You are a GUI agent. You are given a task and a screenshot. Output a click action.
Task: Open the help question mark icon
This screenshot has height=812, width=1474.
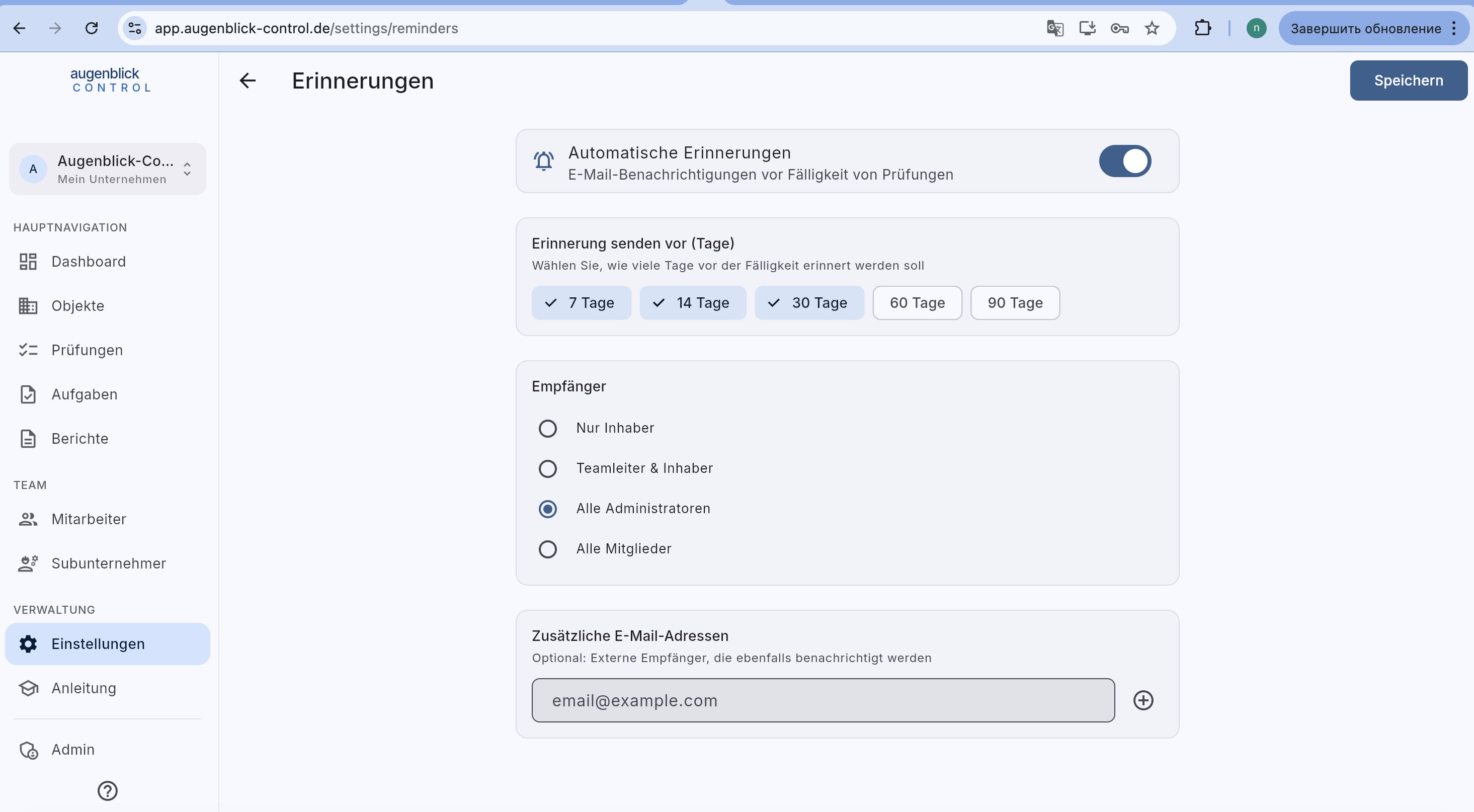108,791
